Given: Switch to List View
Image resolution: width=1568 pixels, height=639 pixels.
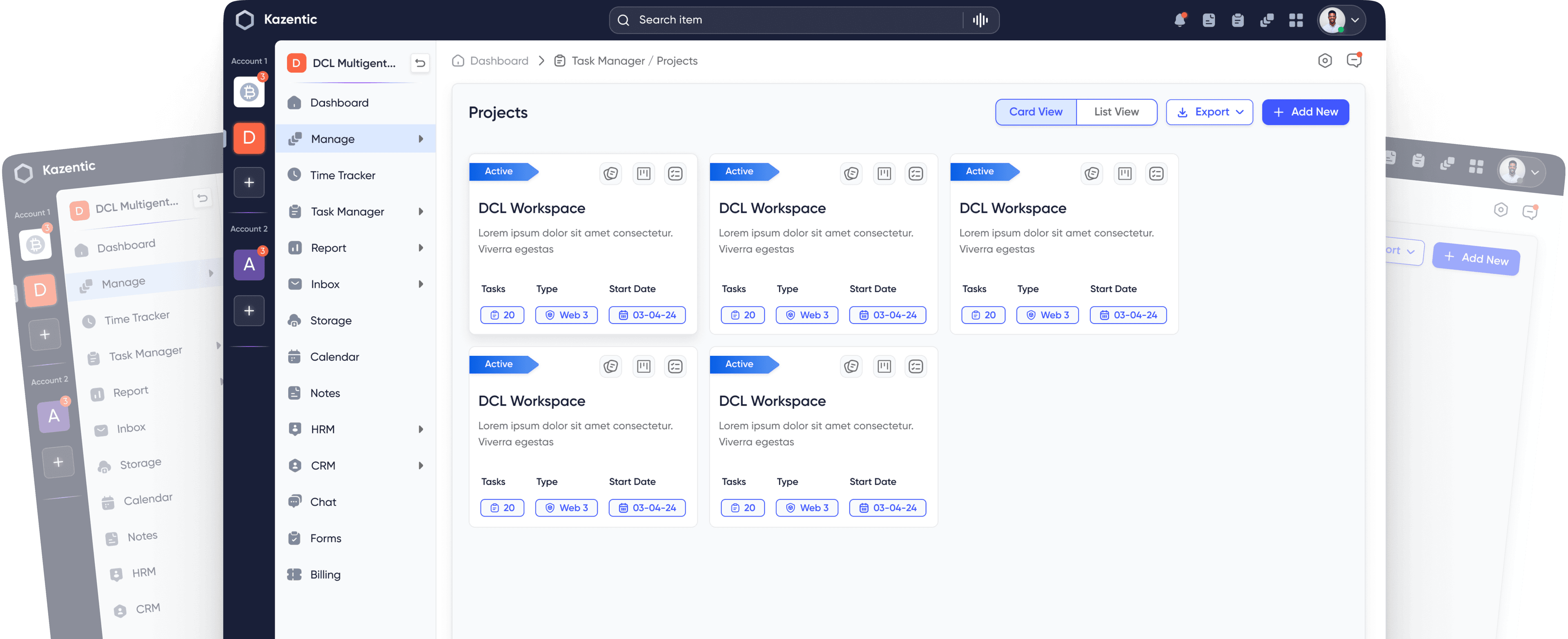Looking at the screenshot, I should coord(1116,112).
